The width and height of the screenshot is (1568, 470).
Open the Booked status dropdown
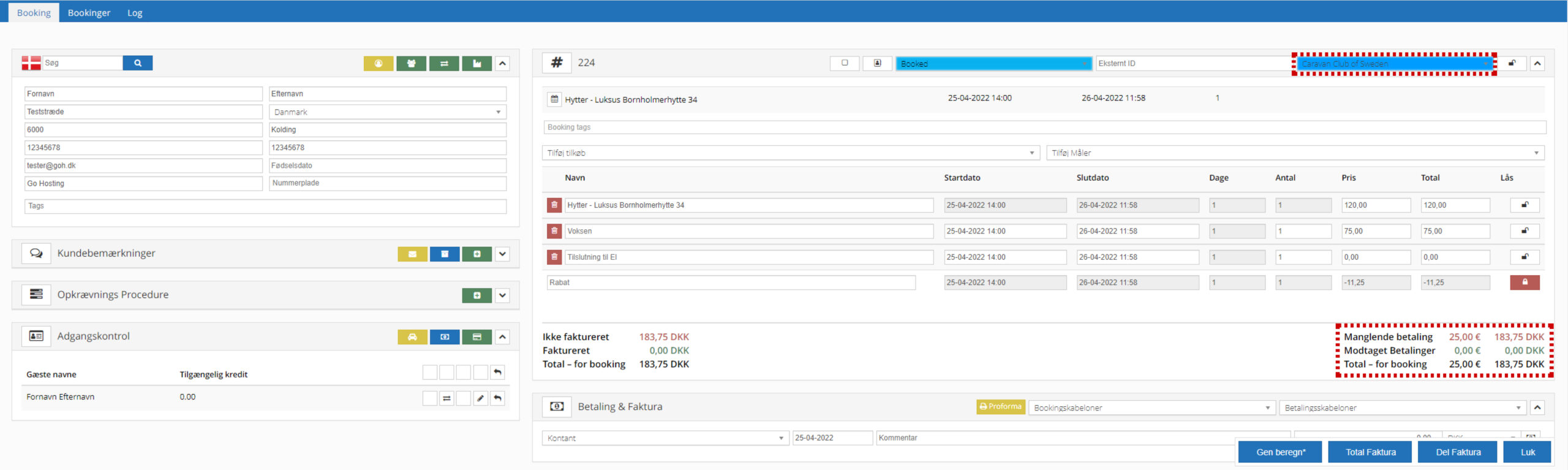pos(993,64)
